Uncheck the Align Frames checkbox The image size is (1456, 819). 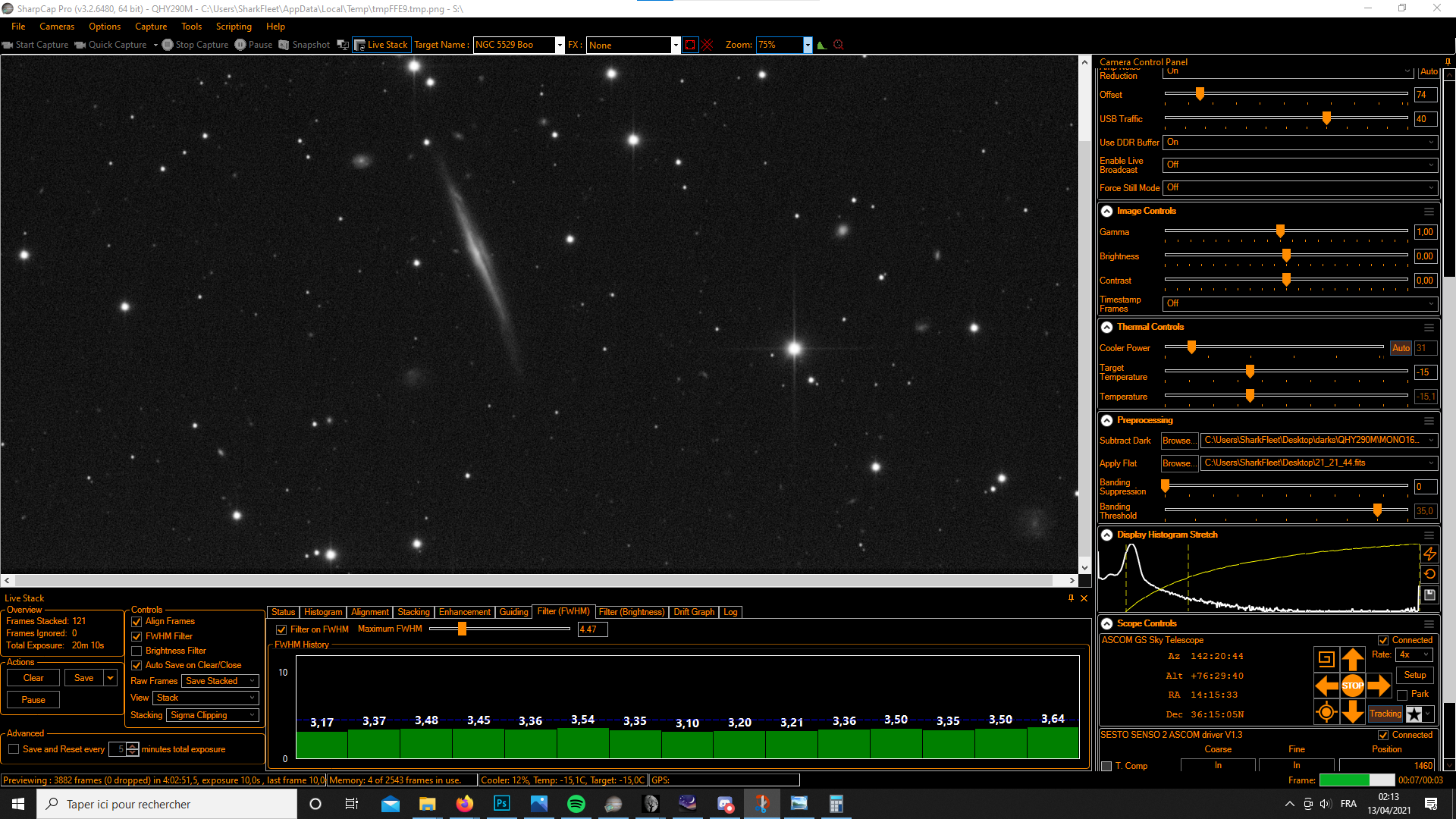137,622
